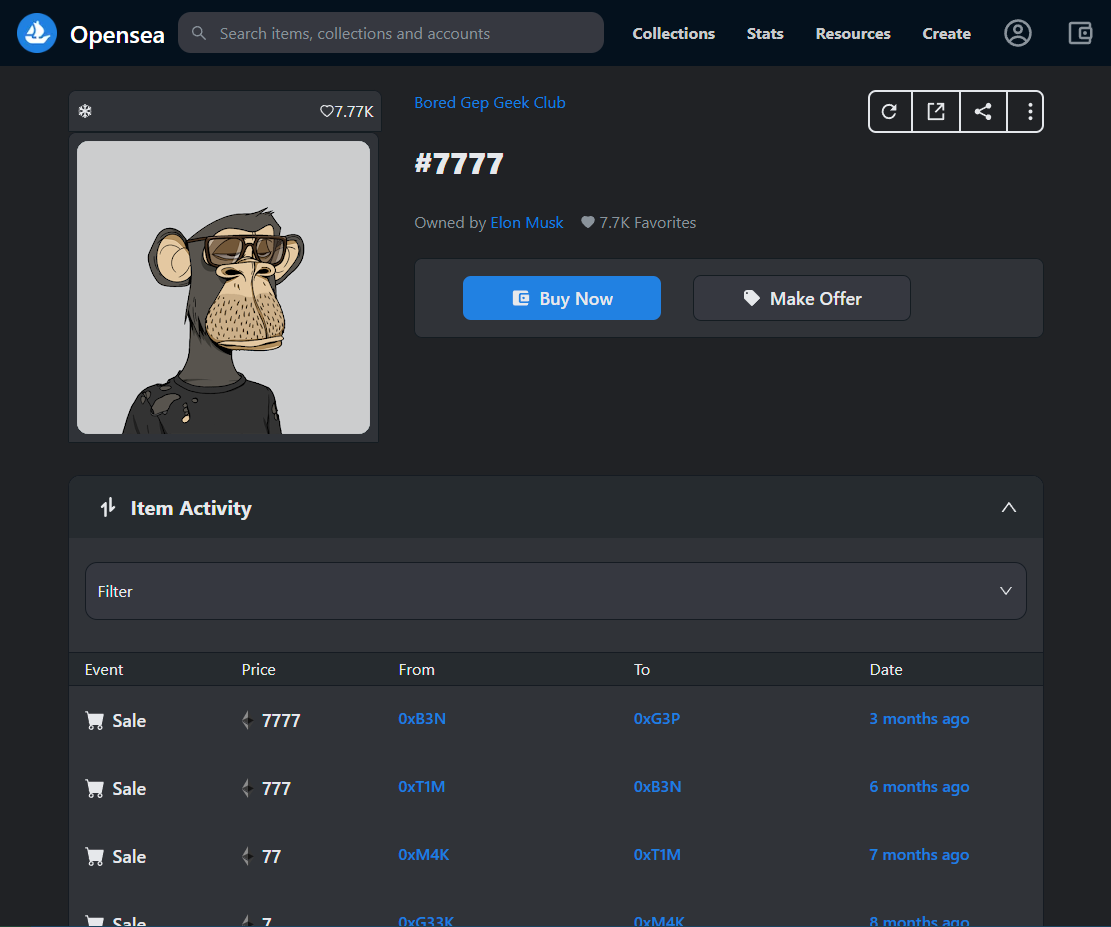Click the Price column header

pyautogui.click(x=259, y=670)
